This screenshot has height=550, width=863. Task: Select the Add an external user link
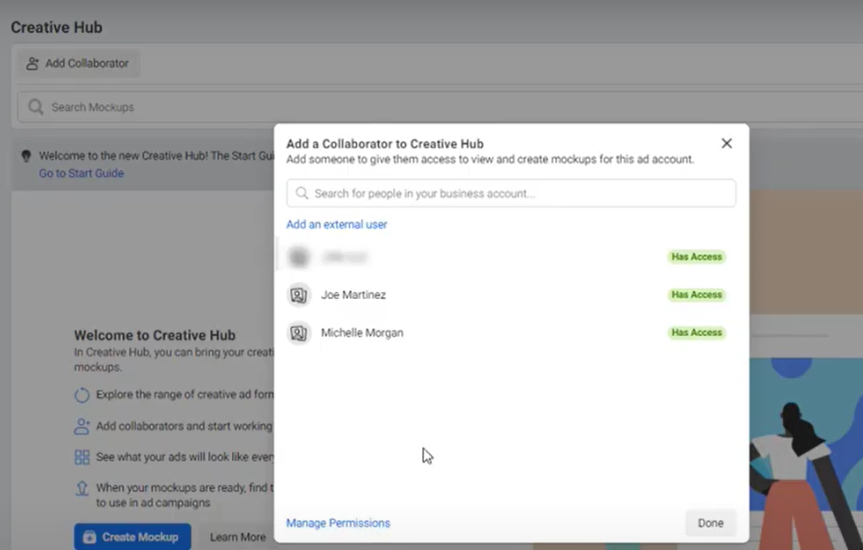pos(336,224)
